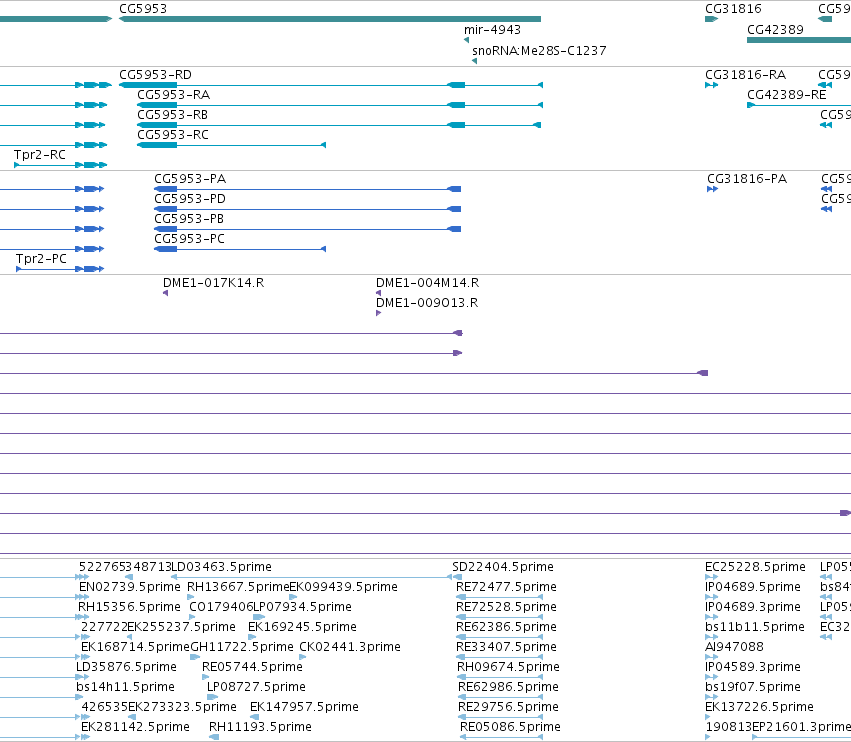Select the LP08727.5prime EST label
The height and width of the screenshot is (742, 851).
click(256, 687)
